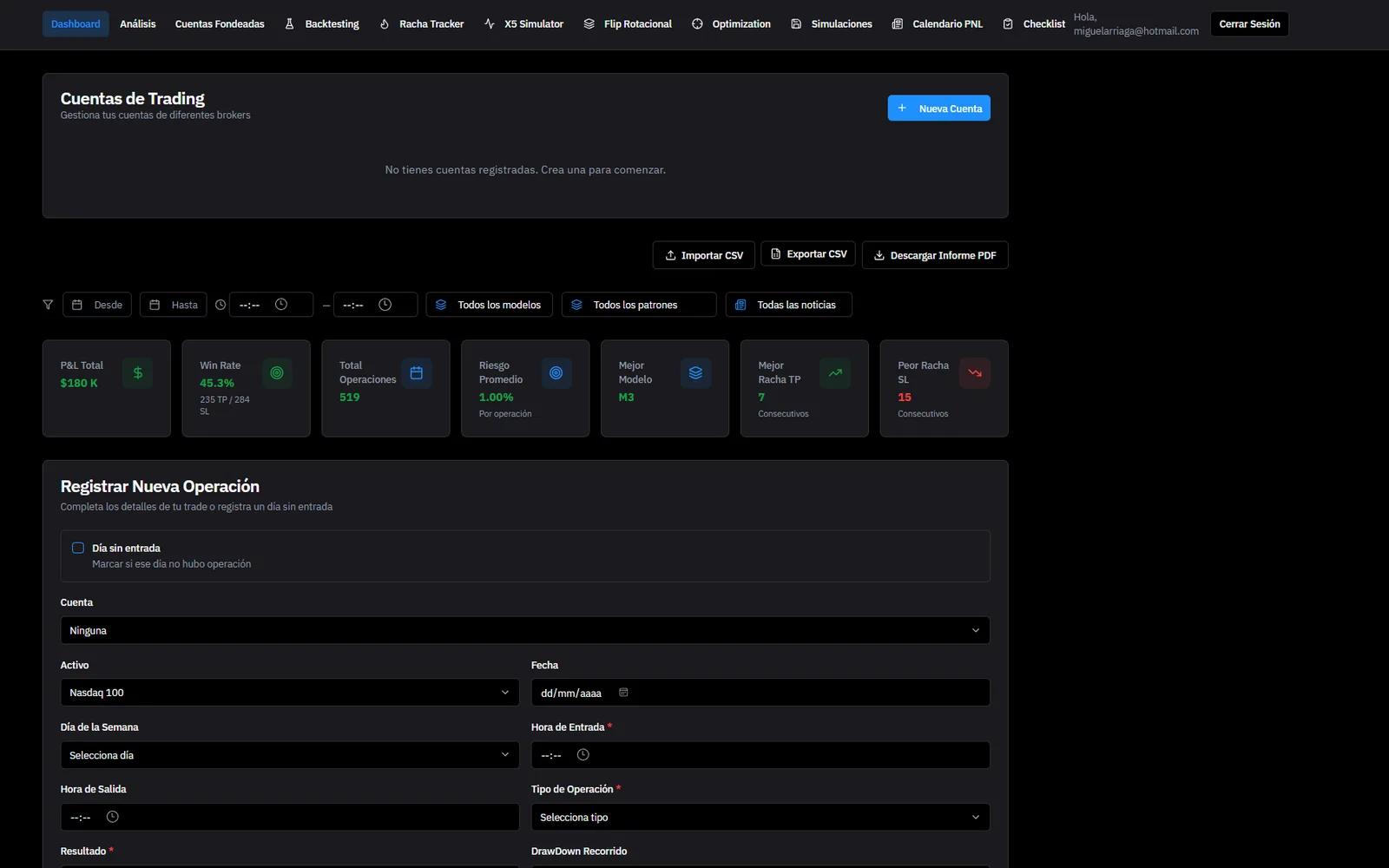Screen dimensions: 1389x868
Task: Click Descargar Informe PDF button
Action: pyautogui.click(x=935, y=255)
